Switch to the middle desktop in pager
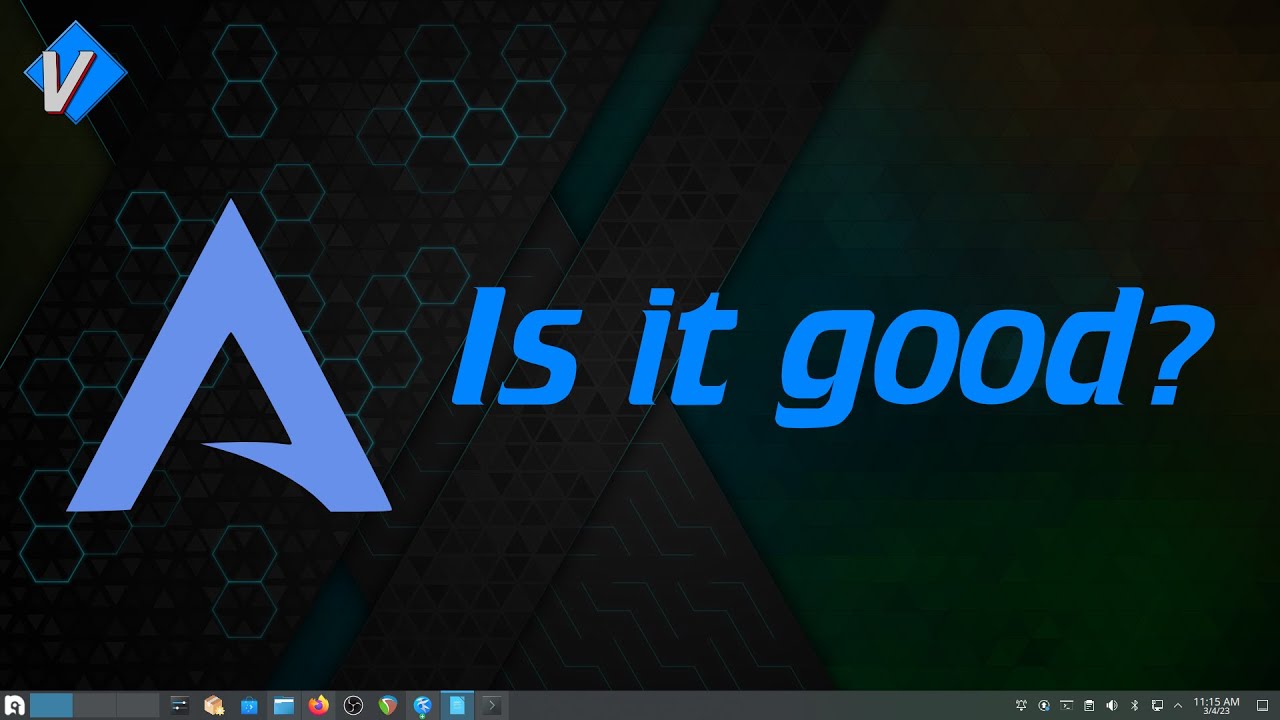This screenshot has height=720, width=1280. pos(95,706)
